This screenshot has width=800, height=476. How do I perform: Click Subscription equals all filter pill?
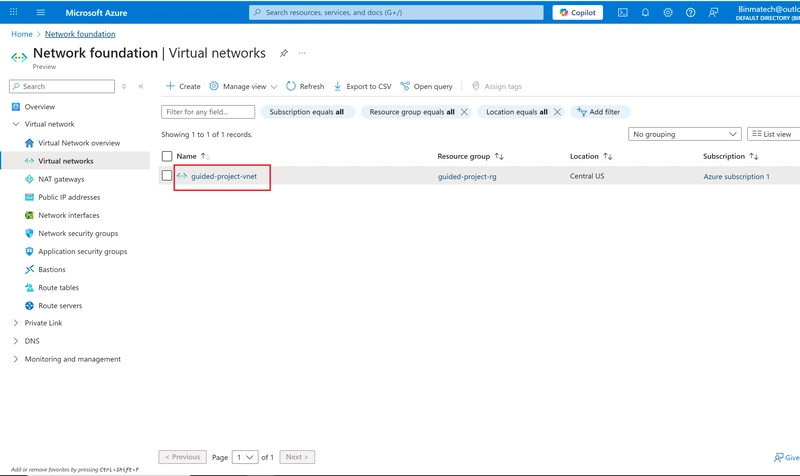[308, 112]
